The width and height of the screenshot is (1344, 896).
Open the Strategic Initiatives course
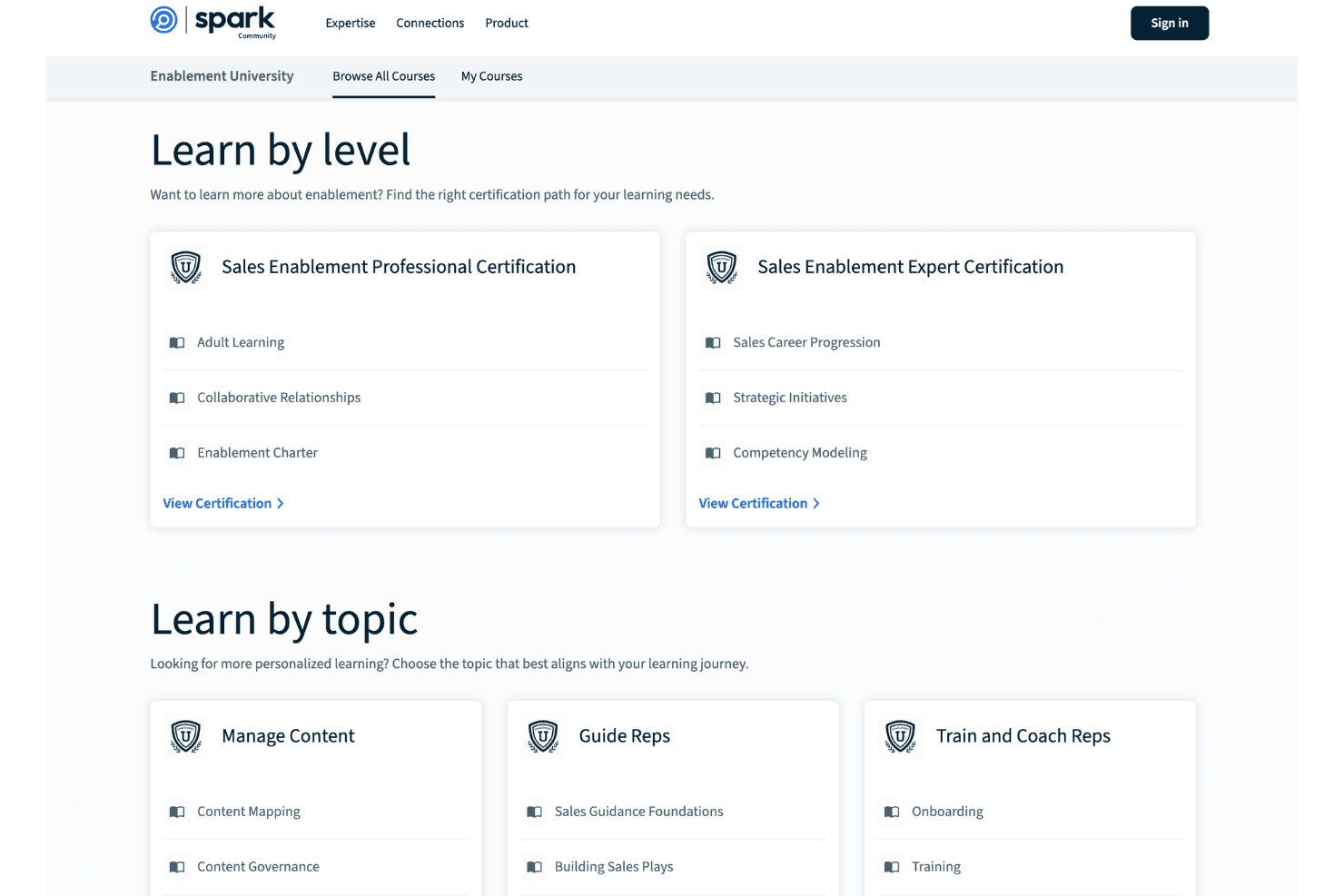coord(790,398)
